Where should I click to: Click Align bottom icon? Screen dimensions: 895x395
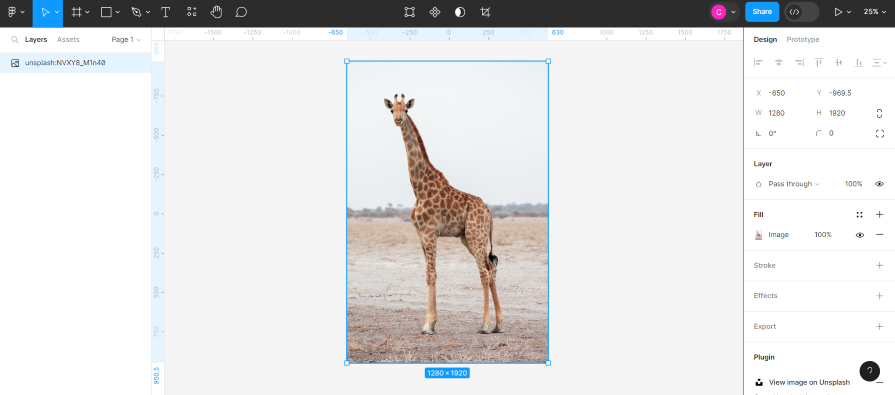click(x=858, y=62)
